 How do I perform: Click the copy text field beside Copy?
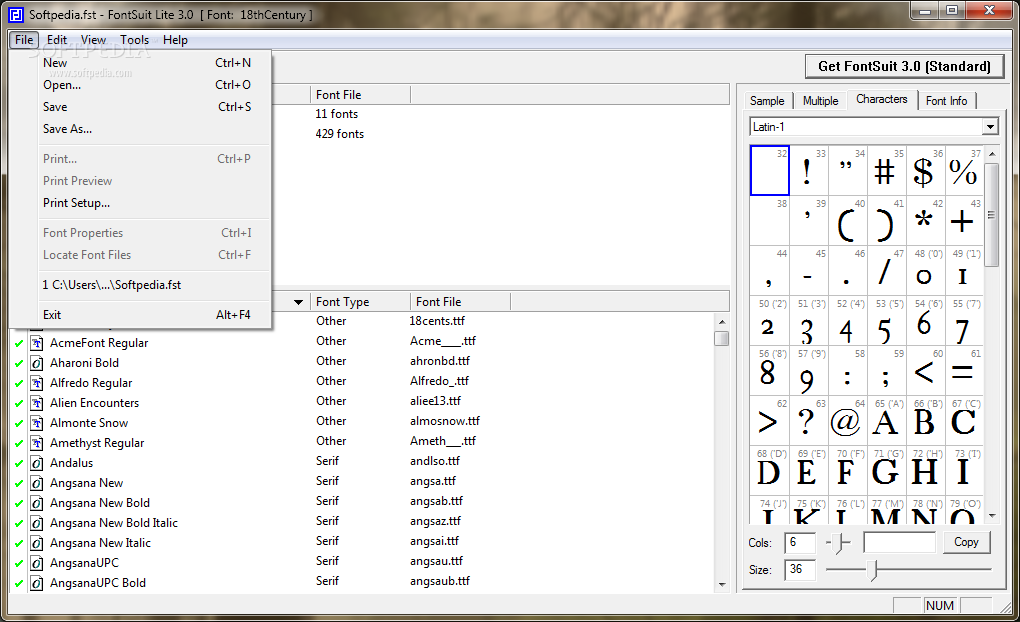click(x=899, y=542)
